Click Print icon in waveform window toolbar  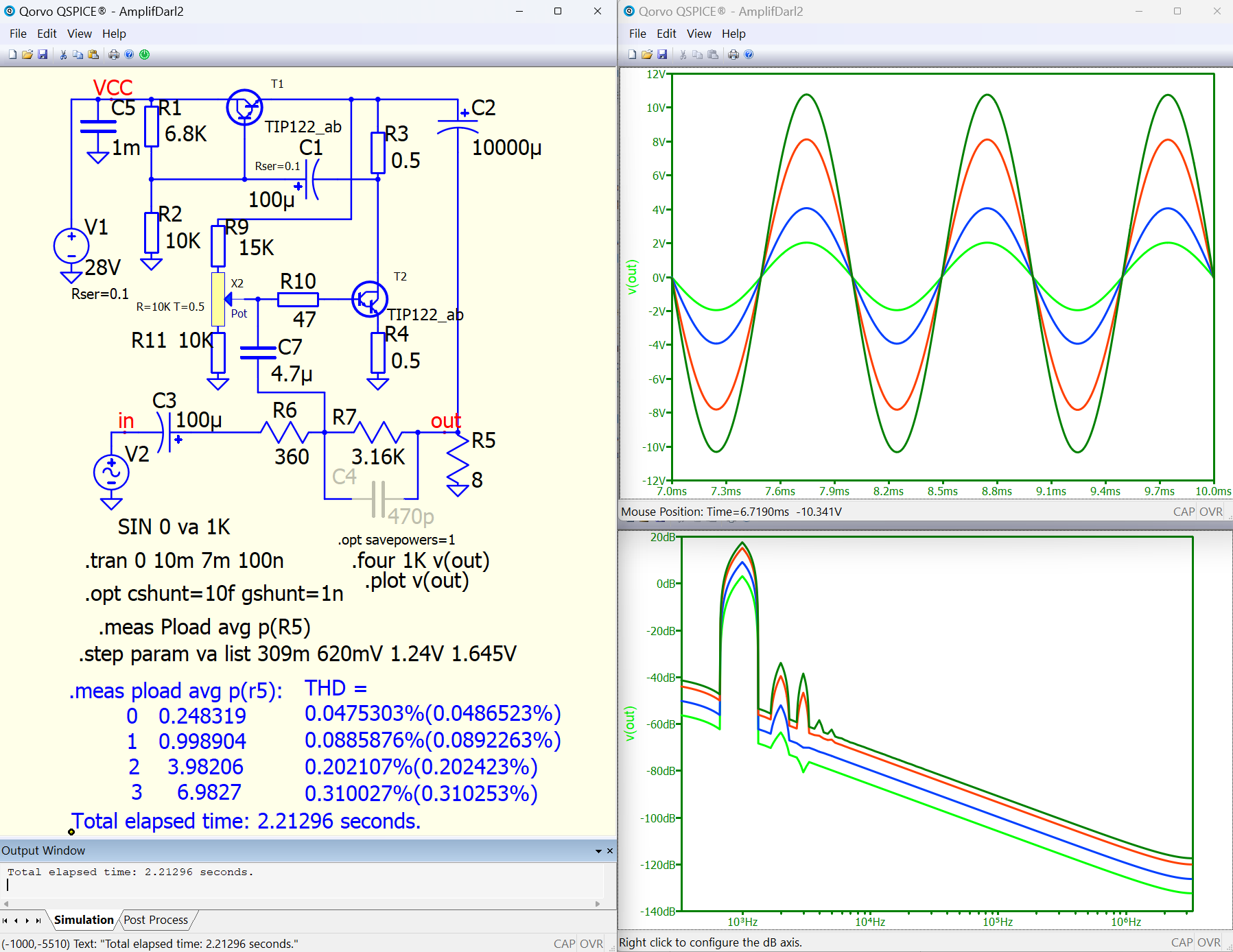click(733, 54)
